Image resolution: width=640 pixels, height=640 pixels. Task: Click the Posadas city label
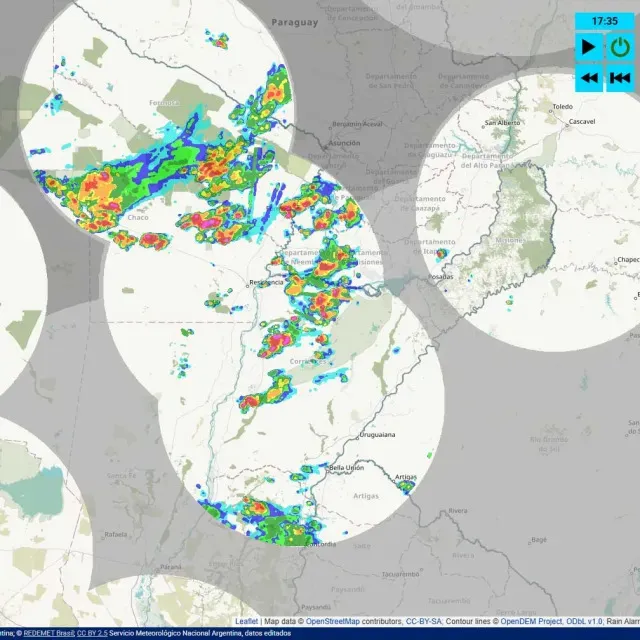[x=441, y=277]
